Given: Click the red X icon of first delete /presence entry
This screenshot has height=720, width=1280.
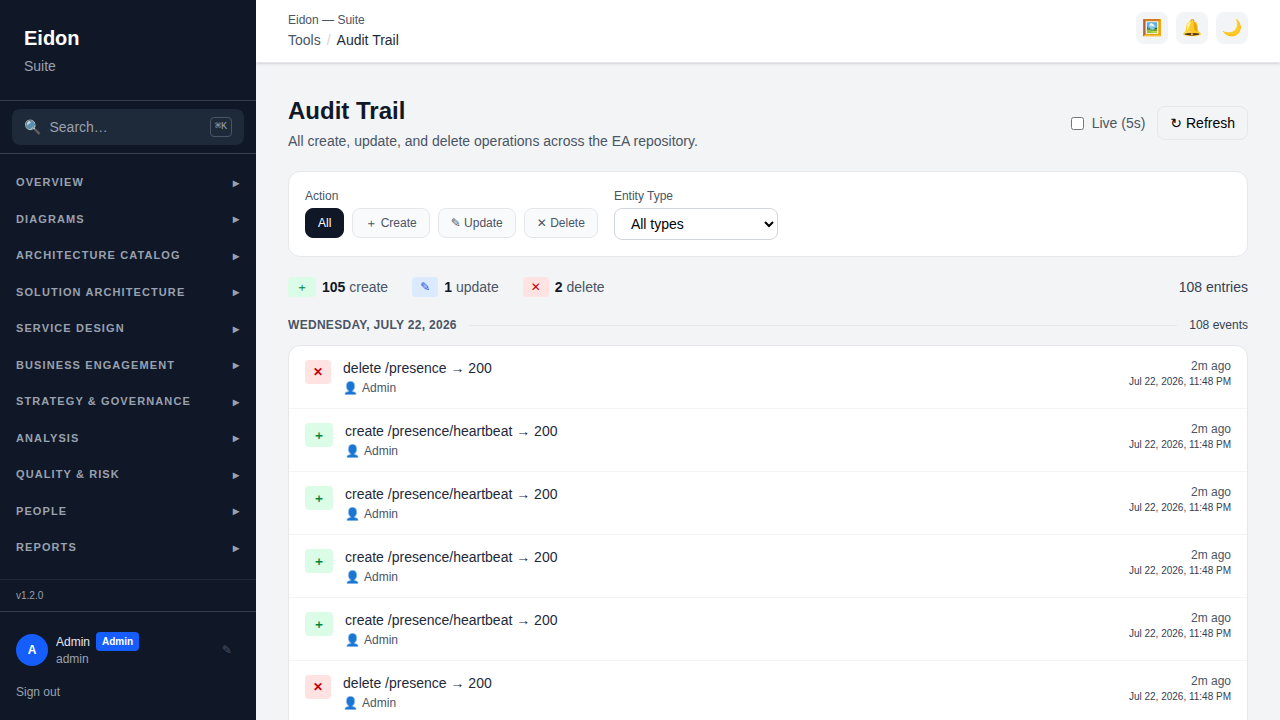Looking at the screenshot, I should [318, 372].
